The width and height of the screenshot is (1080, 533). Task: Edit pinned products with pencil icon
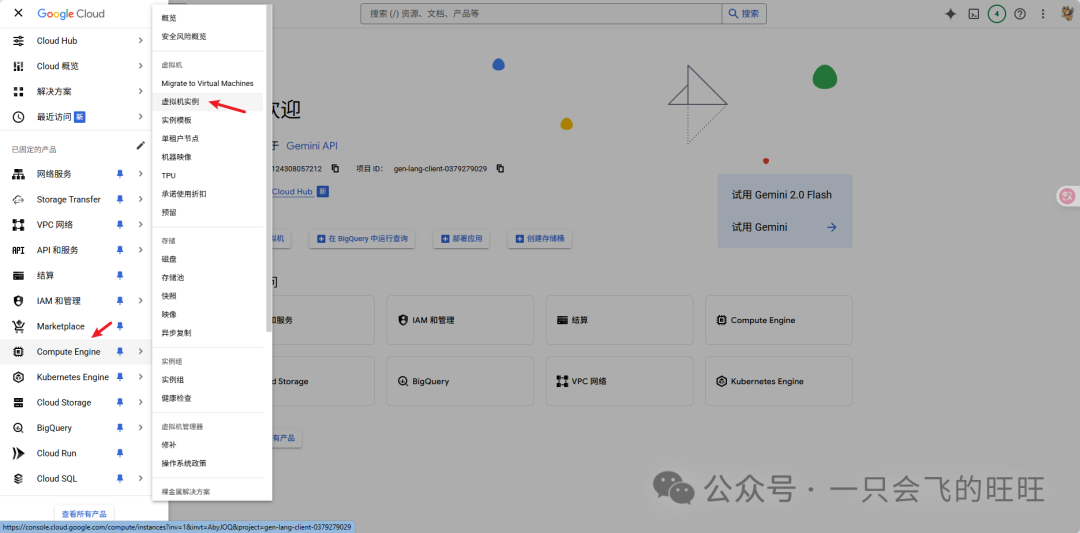[141, 145]
